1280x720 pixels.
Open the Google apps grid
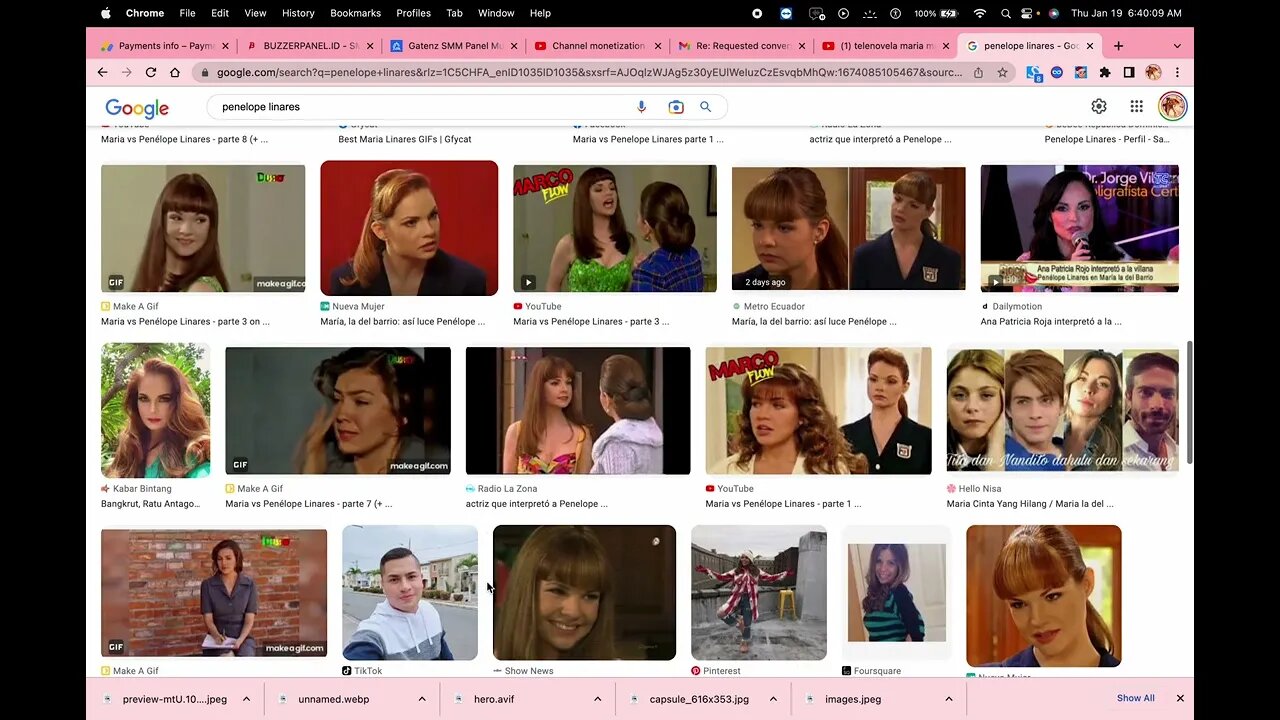[x=1136, y=107]
